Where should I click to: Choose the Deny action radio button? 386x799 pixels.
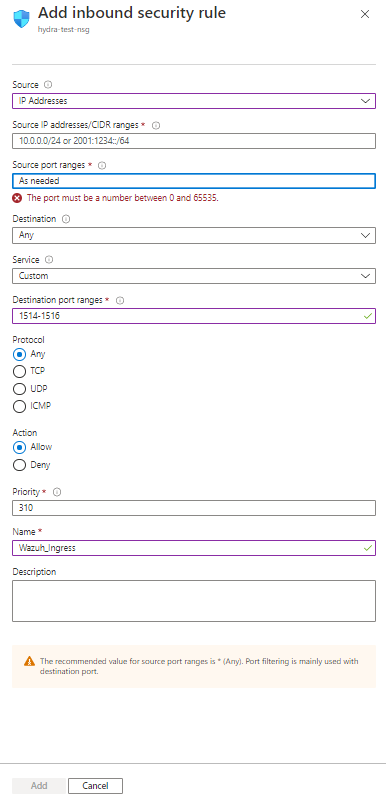coord(19,465)
